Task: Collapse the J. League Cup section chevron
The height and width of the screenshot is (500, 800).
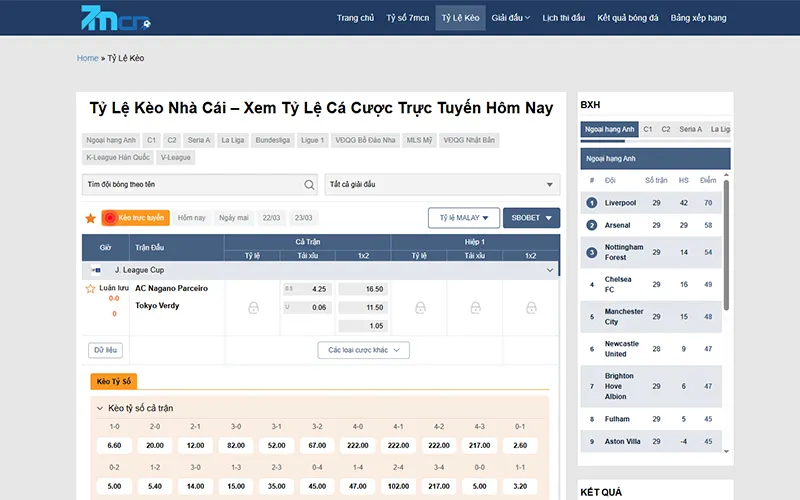Action: [x=549, y=270]
